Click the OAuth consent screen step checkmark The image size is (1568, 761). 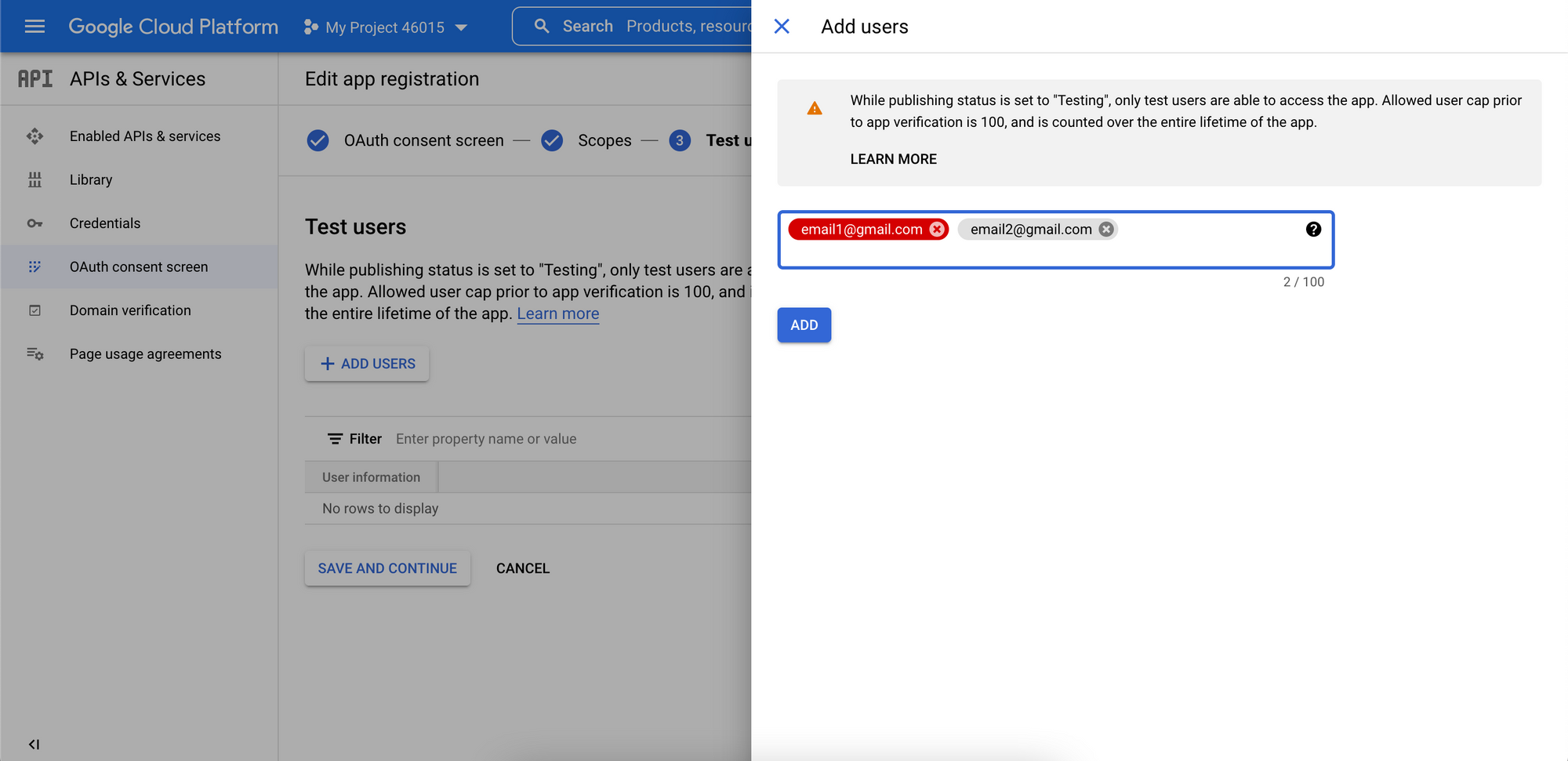pos(318,140)
